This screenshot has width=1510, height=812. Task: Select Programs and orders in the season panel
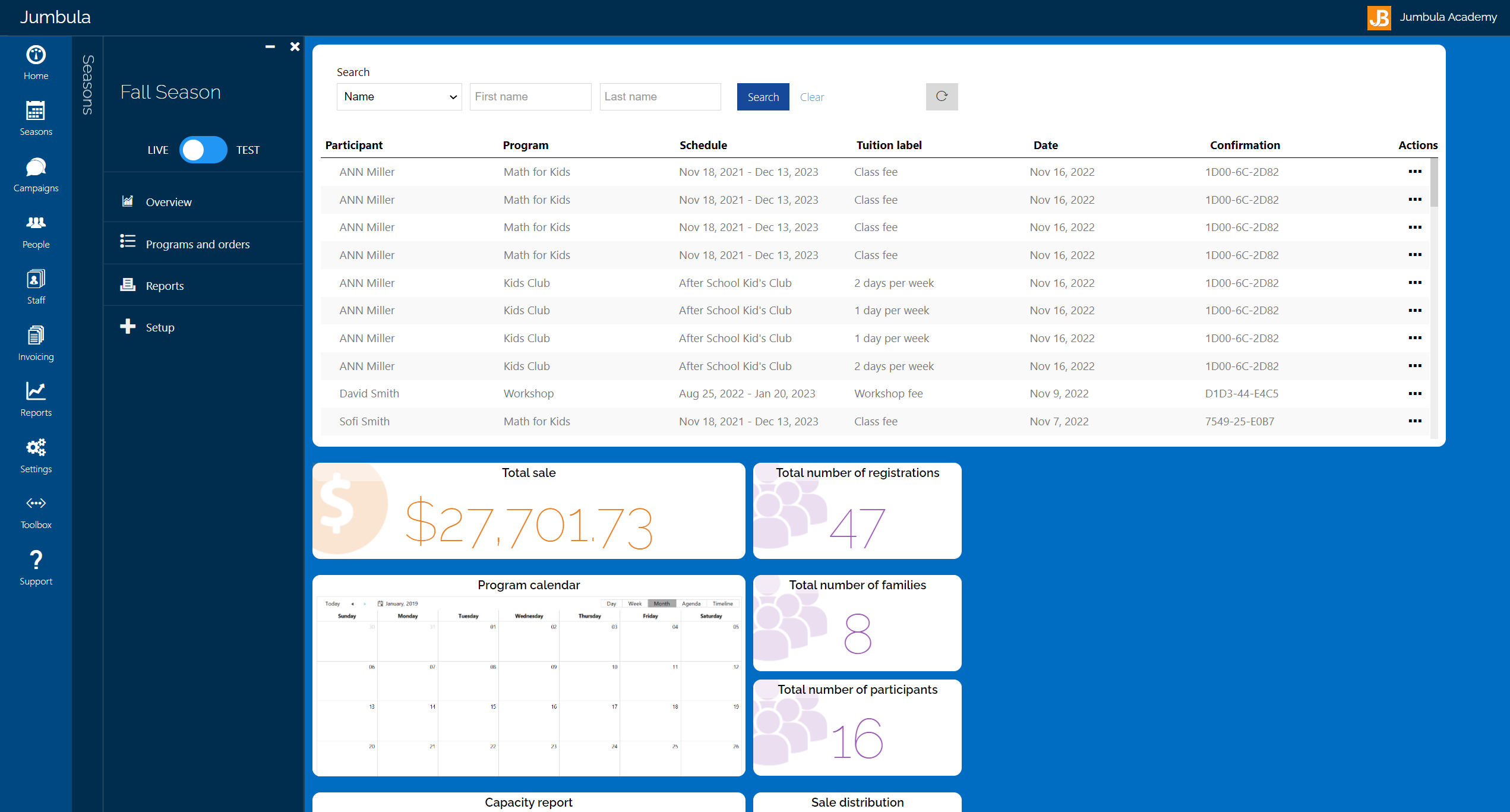pyautogui.click(x=197, y=244)
